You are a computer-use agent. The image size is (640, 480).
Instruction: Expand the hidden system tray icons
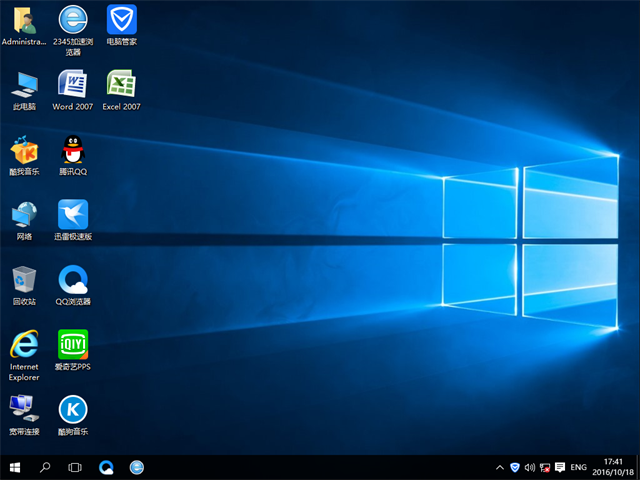(500, 467)
